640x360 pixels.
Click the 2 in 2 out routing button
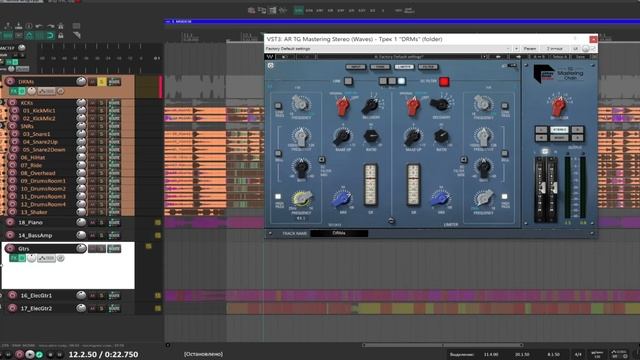[x=555, y=49]
